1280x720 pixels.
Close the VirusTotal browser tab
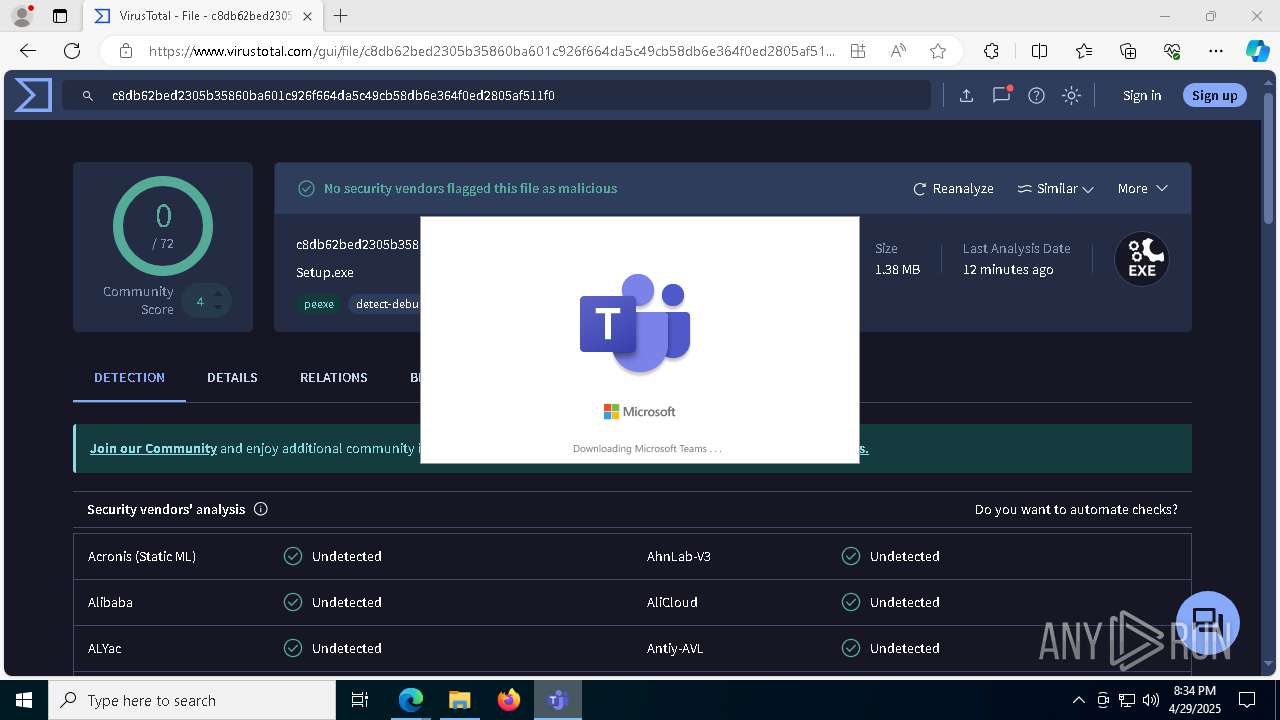pyautogui.click(x=307, y=16)
